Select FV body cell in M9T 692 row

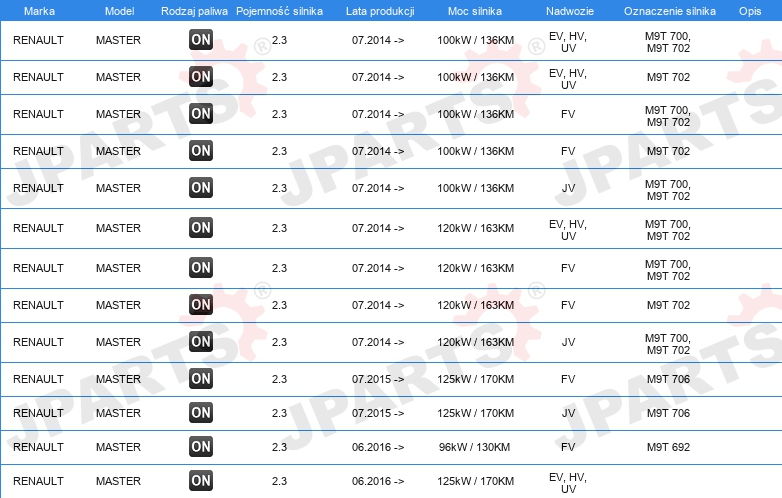(568, 447)
